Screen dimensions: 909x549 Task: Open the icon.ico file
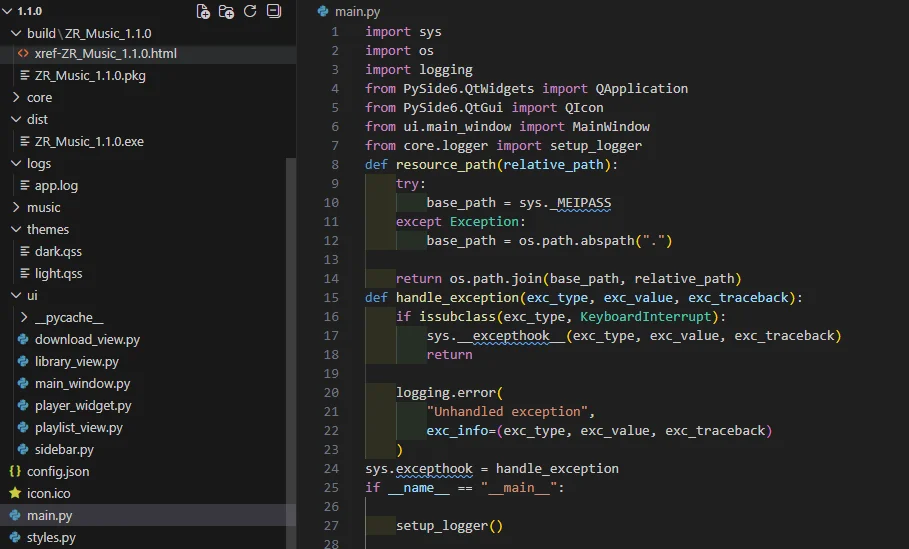coord(48,493)
